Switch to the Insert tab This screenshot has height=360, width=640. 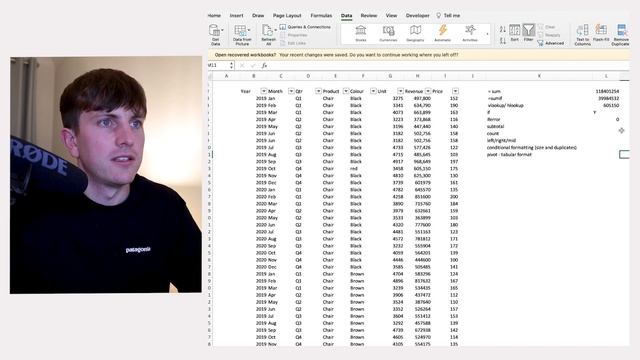[x=236, y=16]
